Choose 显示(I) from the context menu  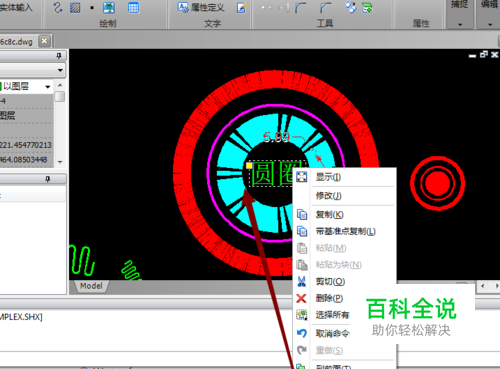pos(344,177)
